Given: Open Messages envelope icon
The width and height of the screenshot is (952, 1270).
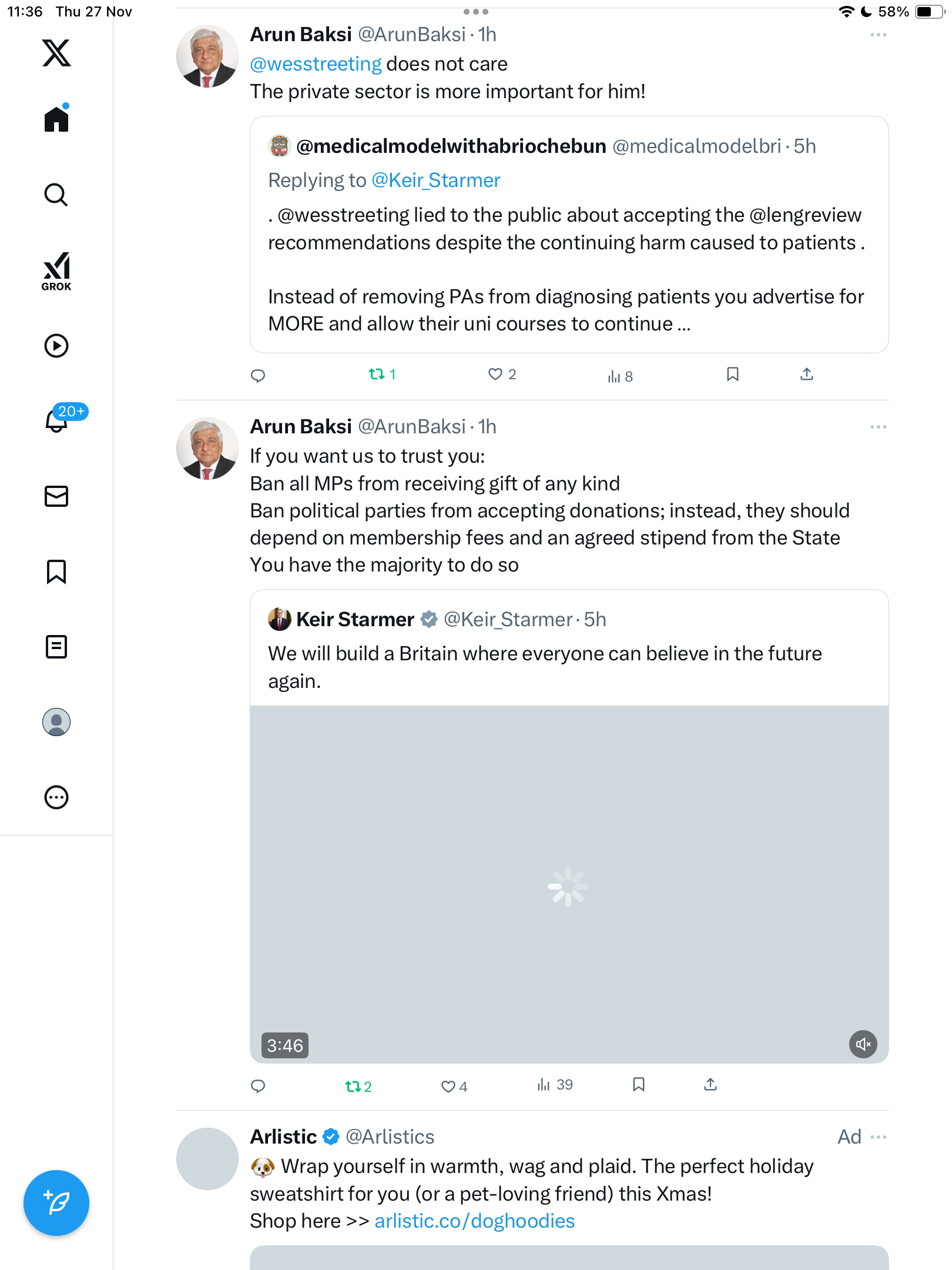Looking at the screenshot, I should point(56,496).
